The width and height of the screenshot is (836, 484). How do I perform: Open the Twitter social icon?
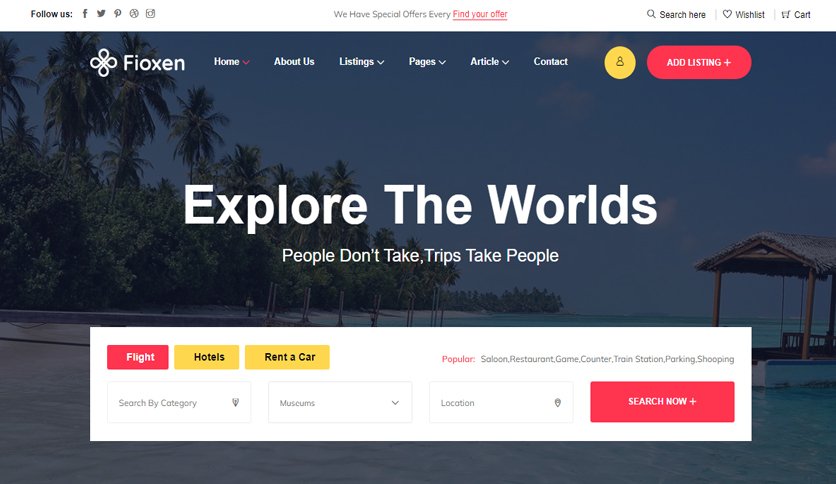[101, 14]
